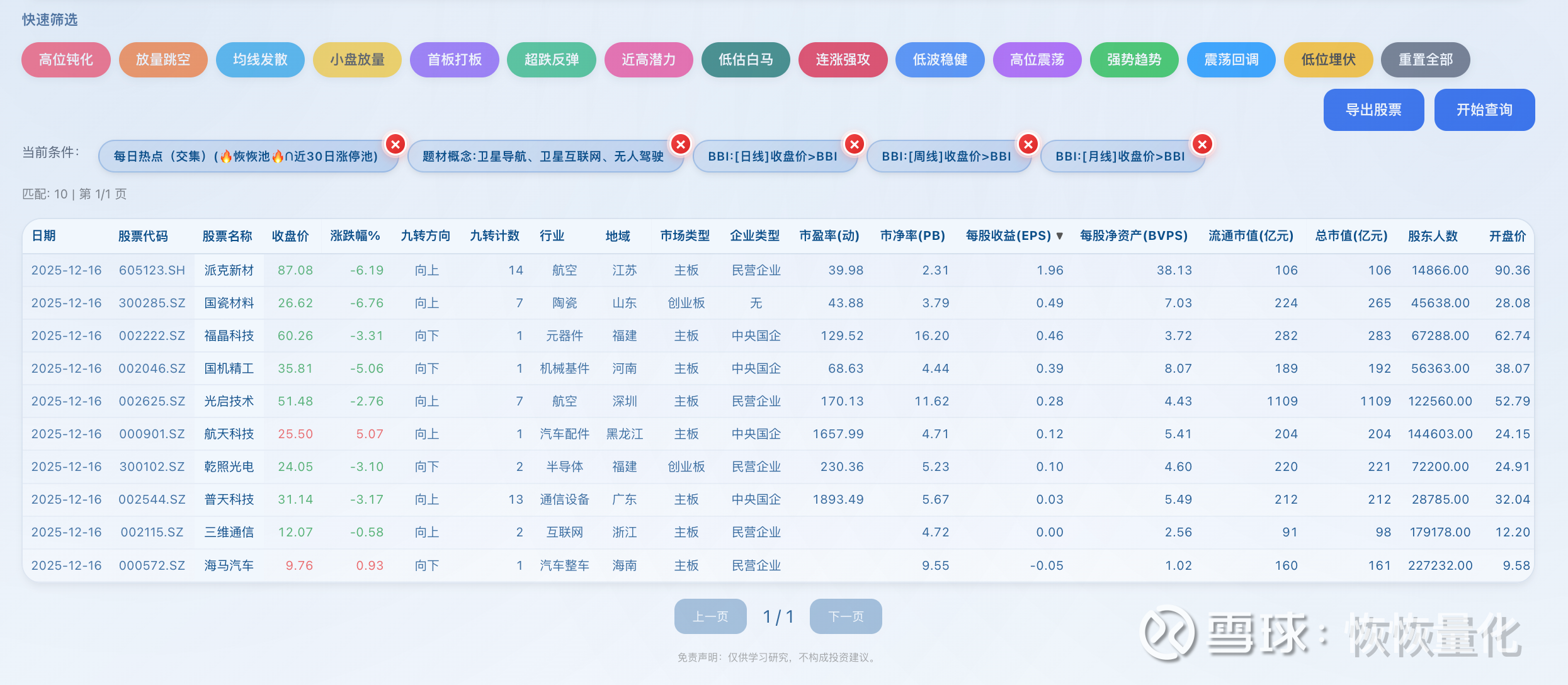Image resolution: width=1568 pixels, height=685 pixels.
Task: Go to previous page with 上一页
Action: pyautogui.click(x=710, y=616)
